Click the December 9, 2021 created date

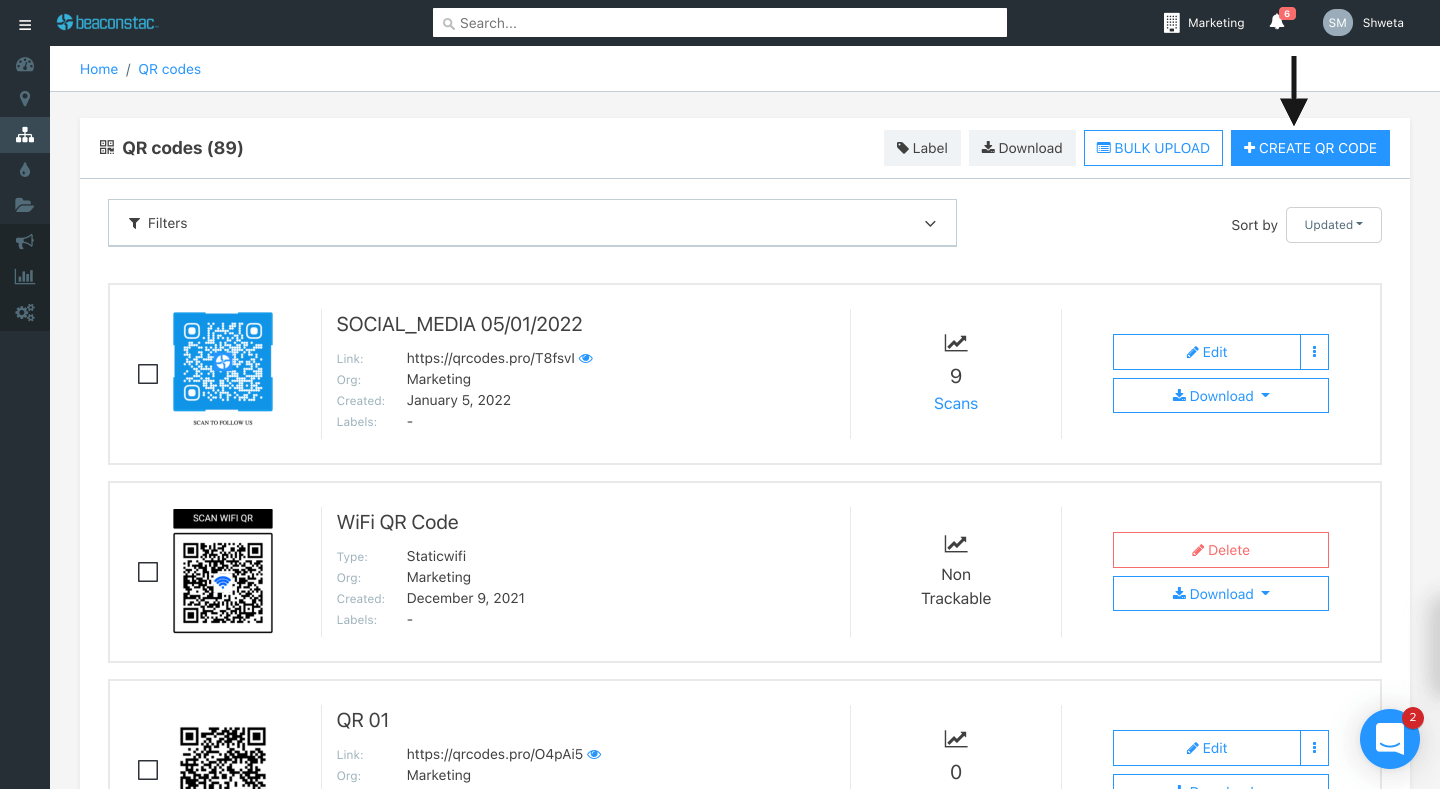(x=466, y=598)
